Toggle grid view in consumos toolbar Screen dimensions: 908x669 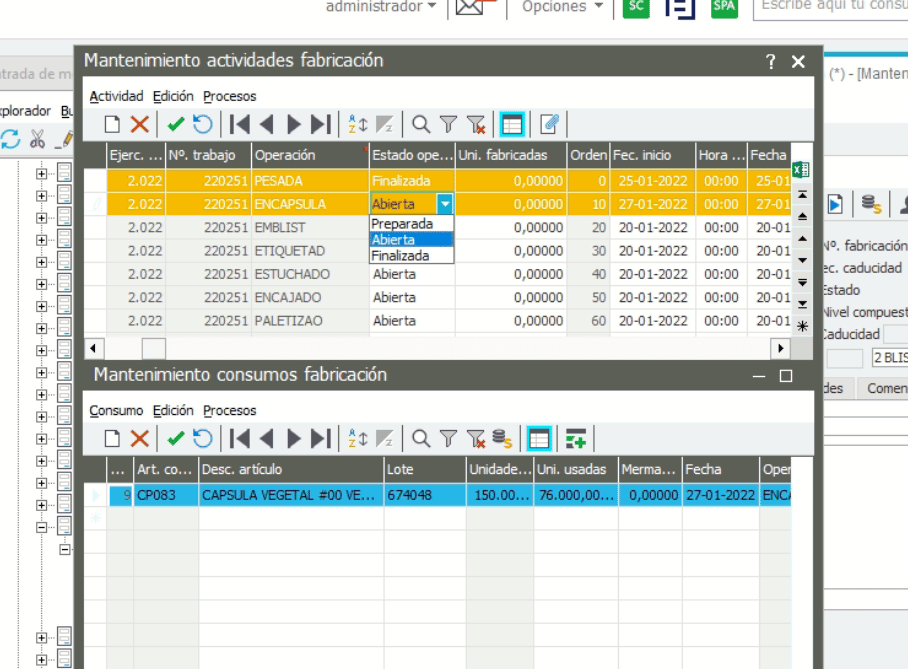click(539, 439)
